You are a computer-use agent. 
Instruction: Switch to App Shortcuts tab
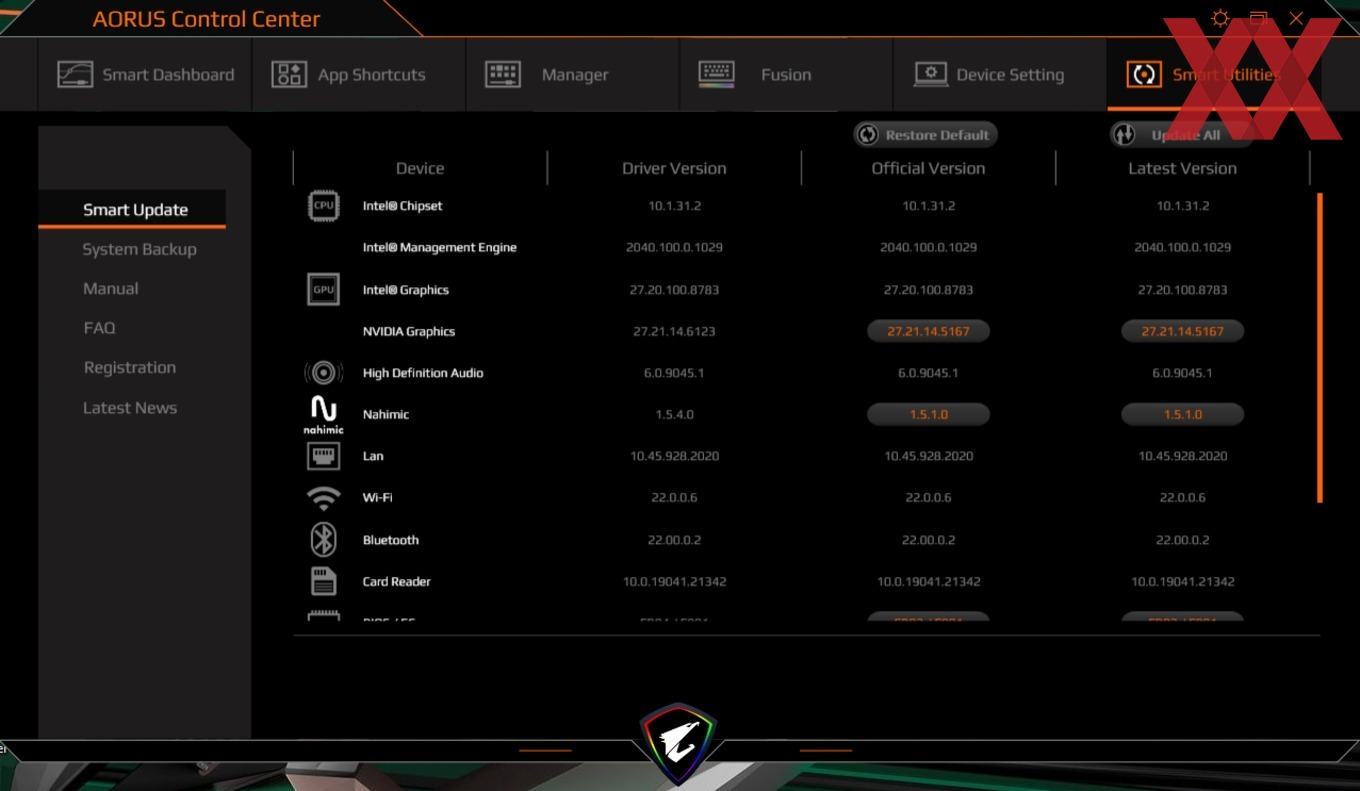359,75
